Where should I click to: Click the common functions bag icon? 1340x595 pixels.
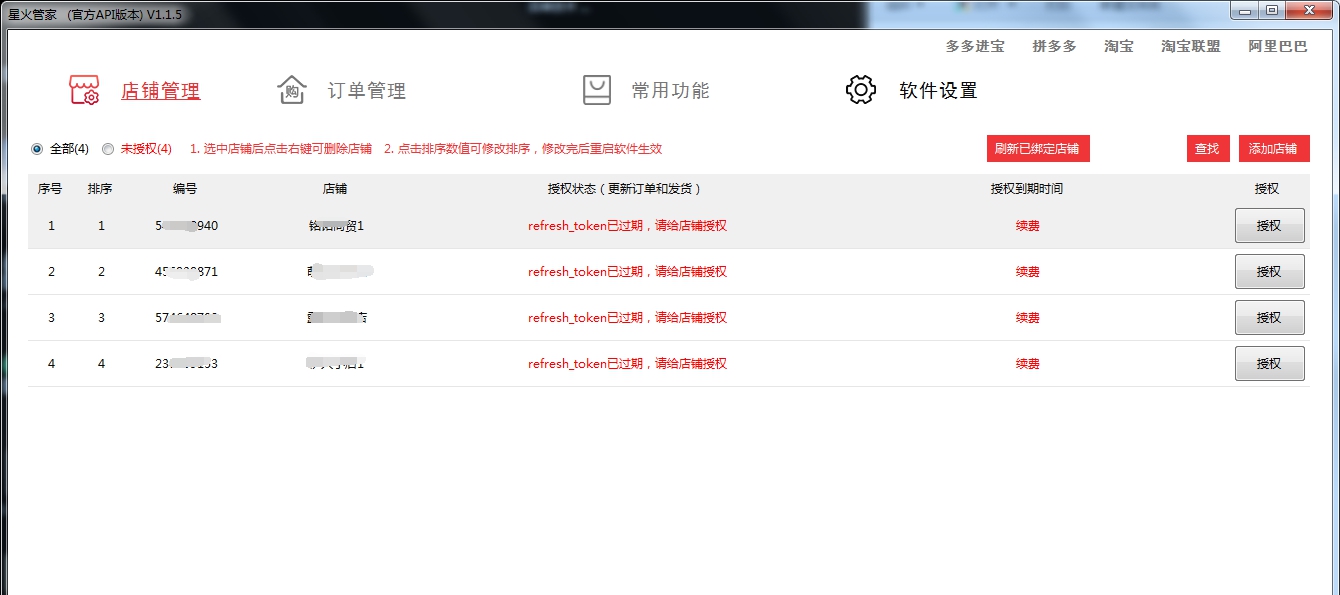pyautogui.click(x=597, y=90)
